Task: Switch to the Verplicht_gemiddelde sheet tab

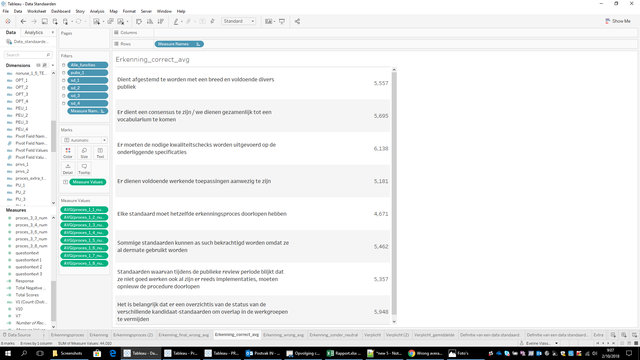Action: (434, 335)
